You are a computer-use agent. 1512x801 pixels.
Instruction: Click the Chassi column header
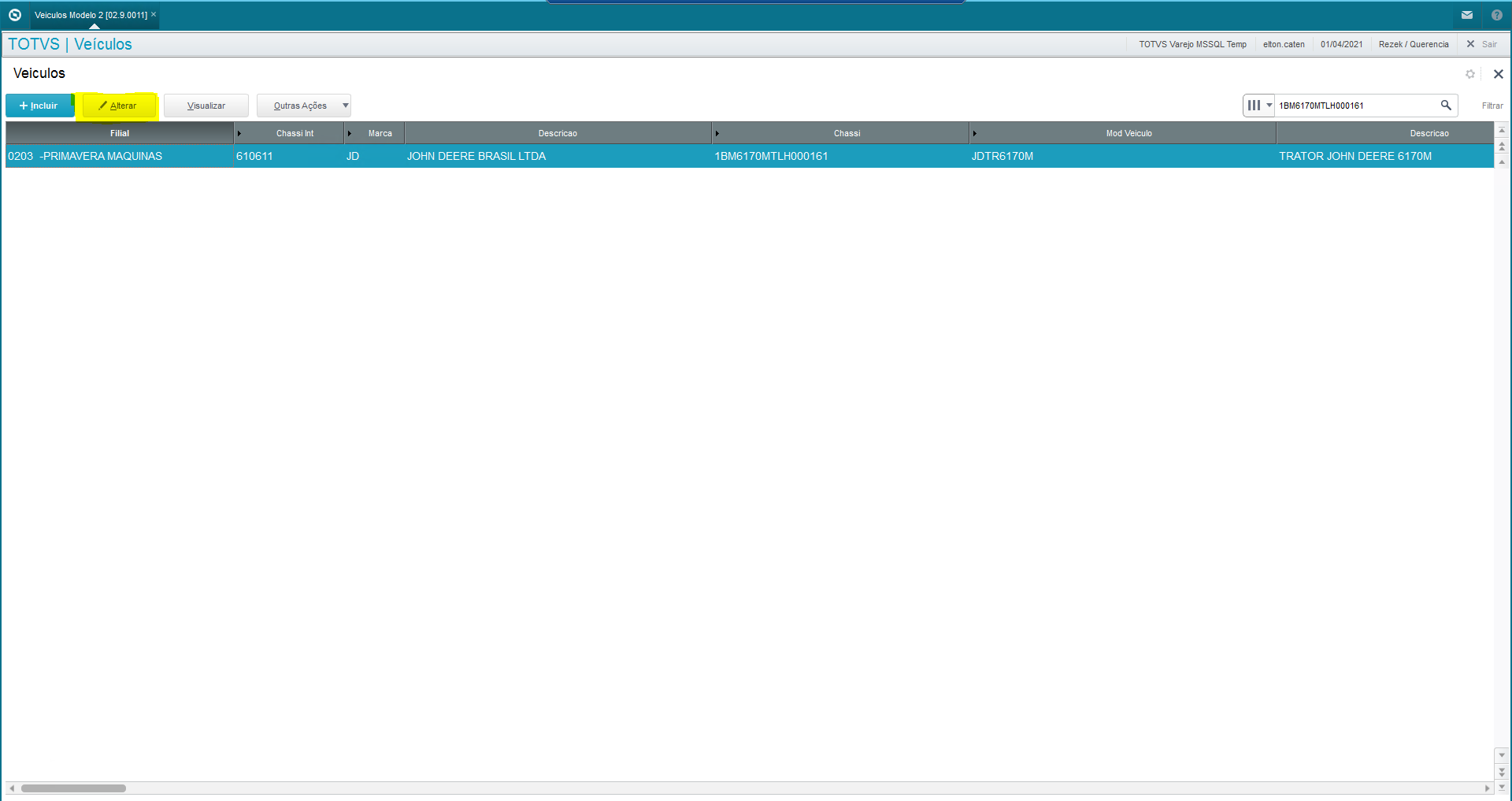840,133
